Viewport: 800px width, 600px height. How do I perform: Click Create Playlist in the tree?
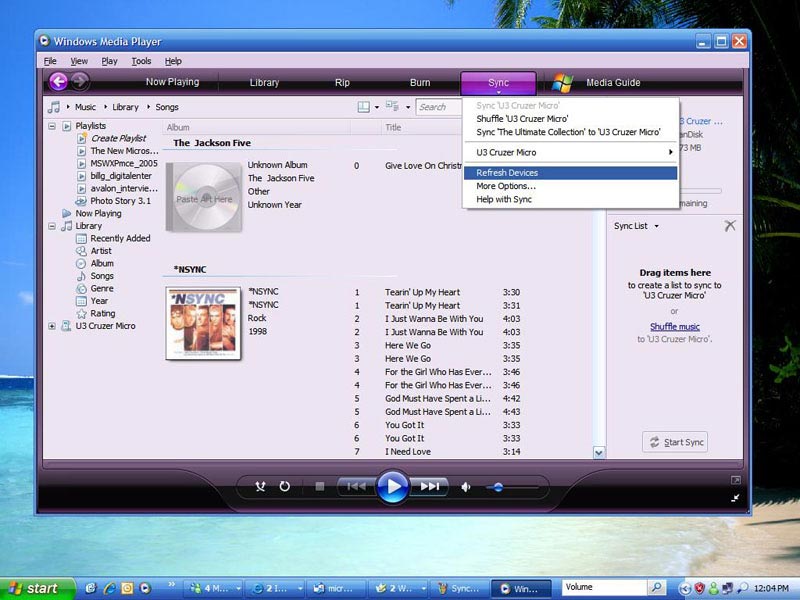point(118,138)
